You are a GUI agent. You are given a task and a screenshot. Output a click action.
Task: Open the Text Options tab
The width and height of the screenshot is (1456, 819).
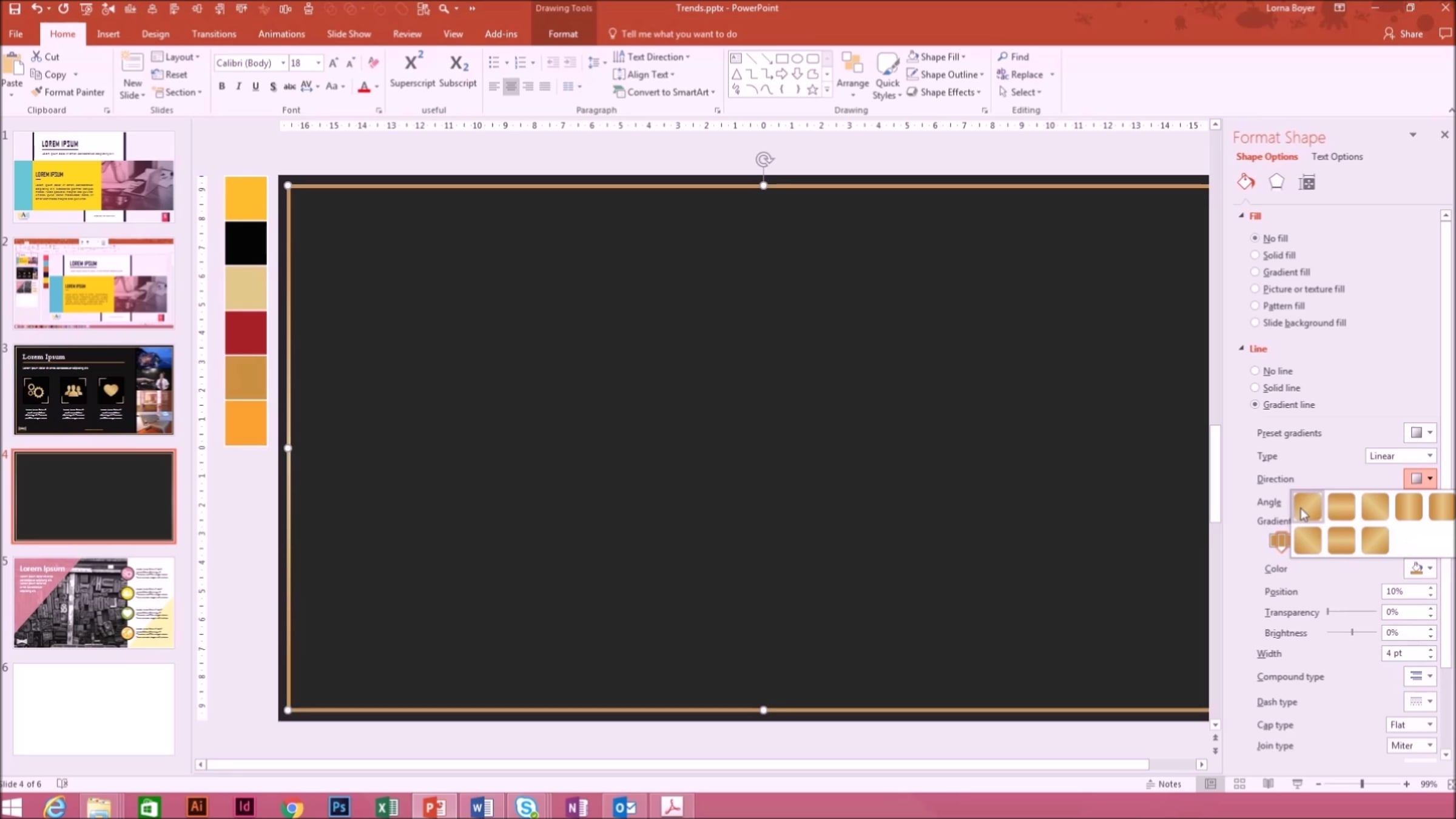tap(1336, 157)
